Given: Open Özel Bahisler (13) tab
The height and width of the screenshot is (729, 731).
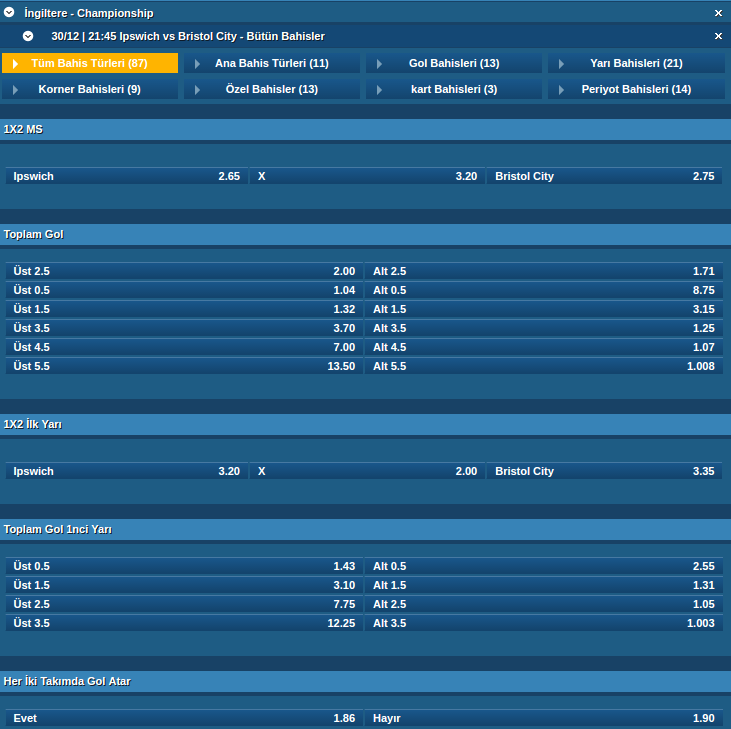Looking at the screenshot, I should (272, 89).
